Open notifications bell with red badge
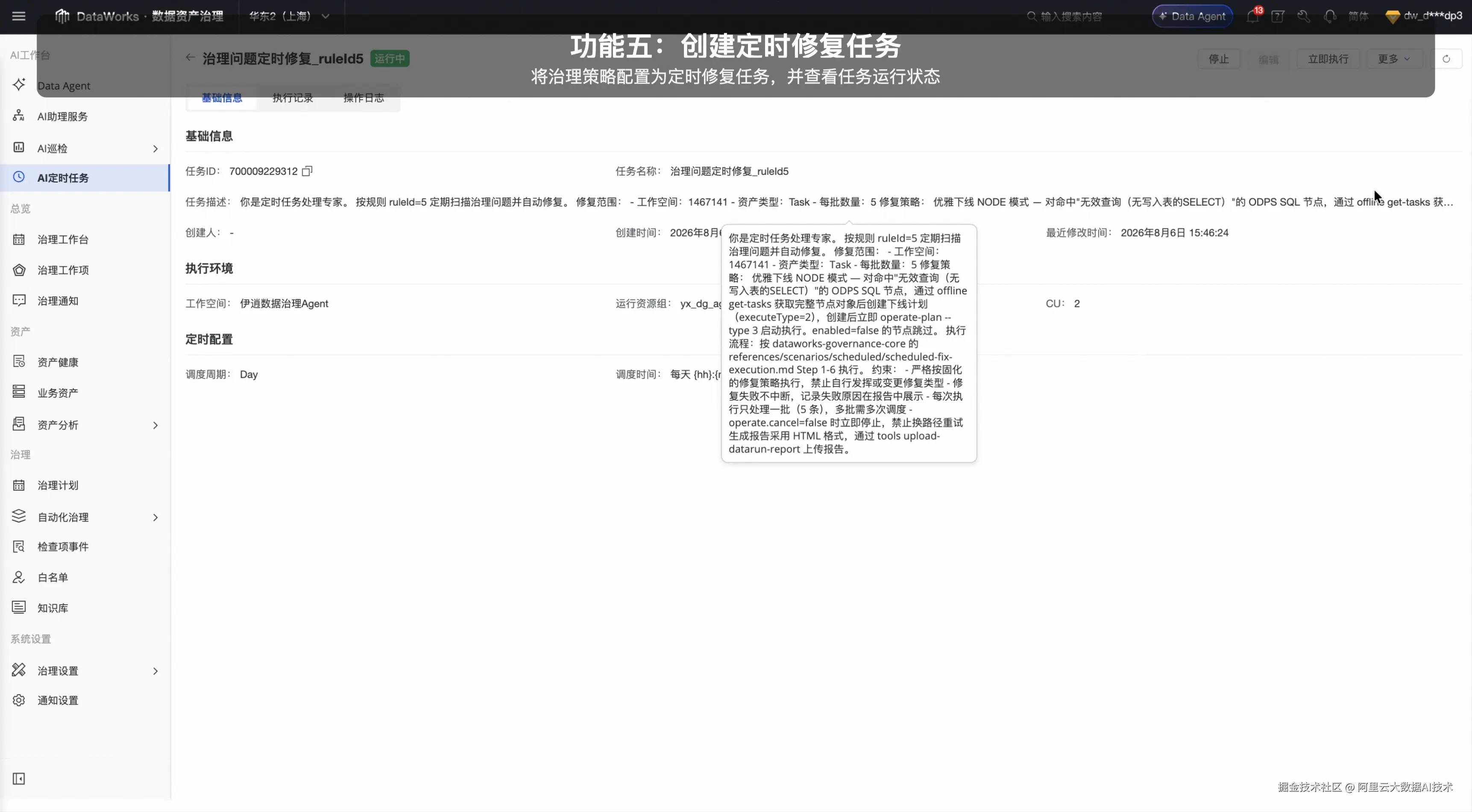This screenshot has height=812, width=1472. click(x=1252, y=16)
